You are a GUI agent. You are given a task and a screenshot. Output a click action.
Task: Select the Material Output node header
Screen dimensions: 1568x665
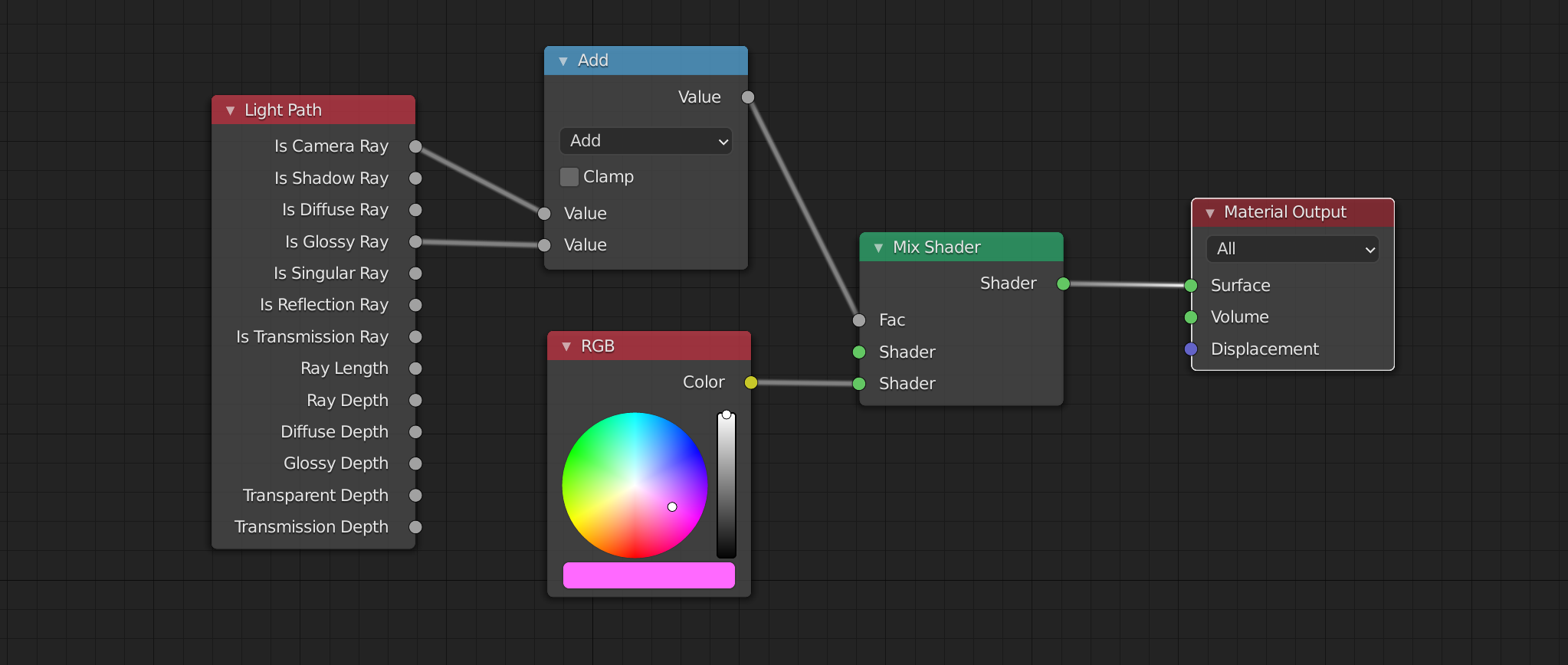(x=1293, y=212)
